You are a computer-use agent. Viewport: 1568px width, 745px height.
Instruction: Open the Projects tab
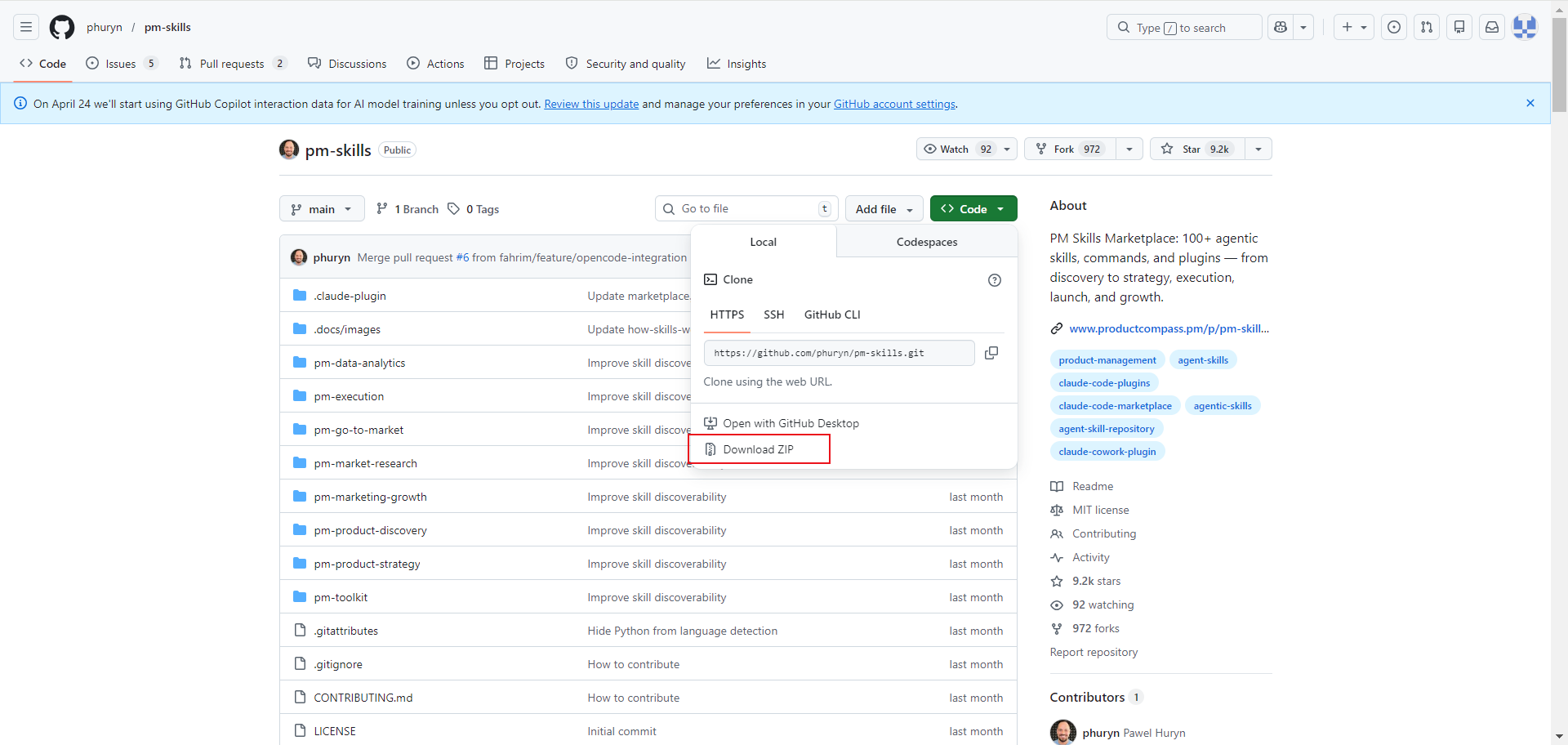coord(514,64)
